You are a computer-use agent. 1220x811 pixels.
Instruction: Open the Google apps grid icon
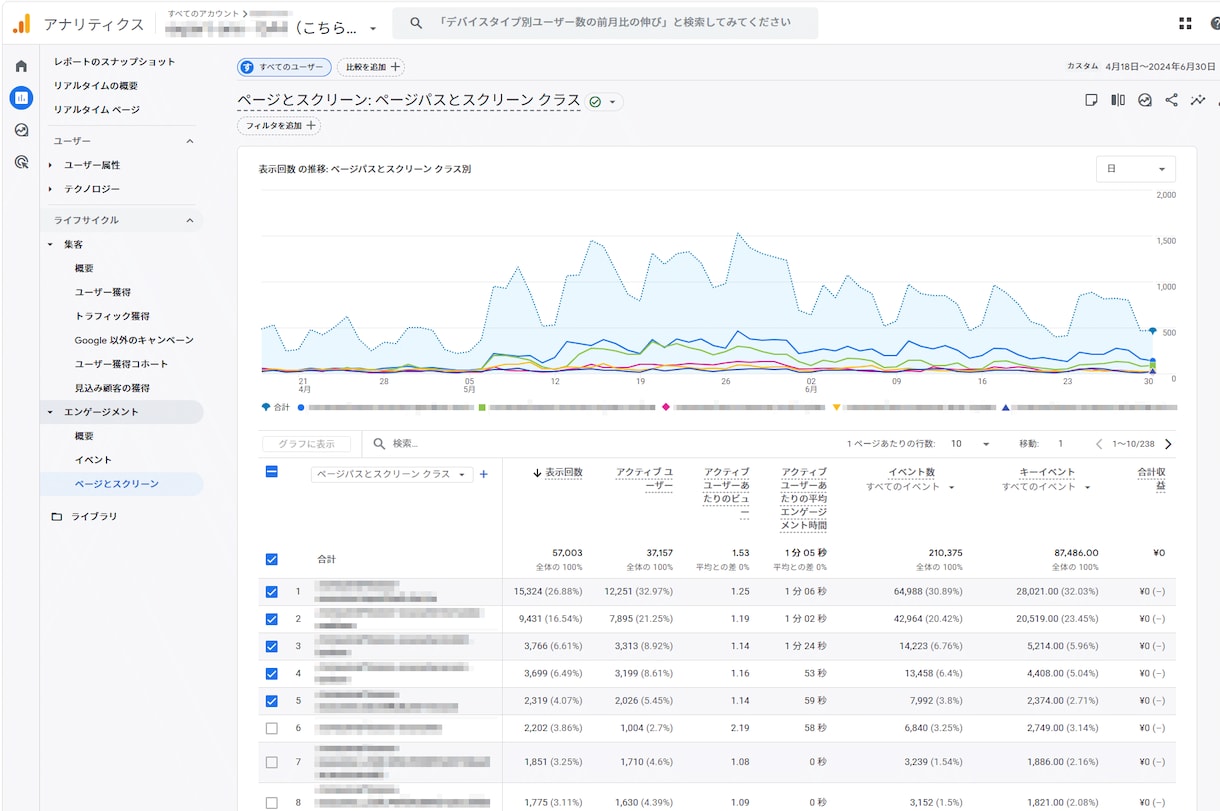[x=1186, y=23]
